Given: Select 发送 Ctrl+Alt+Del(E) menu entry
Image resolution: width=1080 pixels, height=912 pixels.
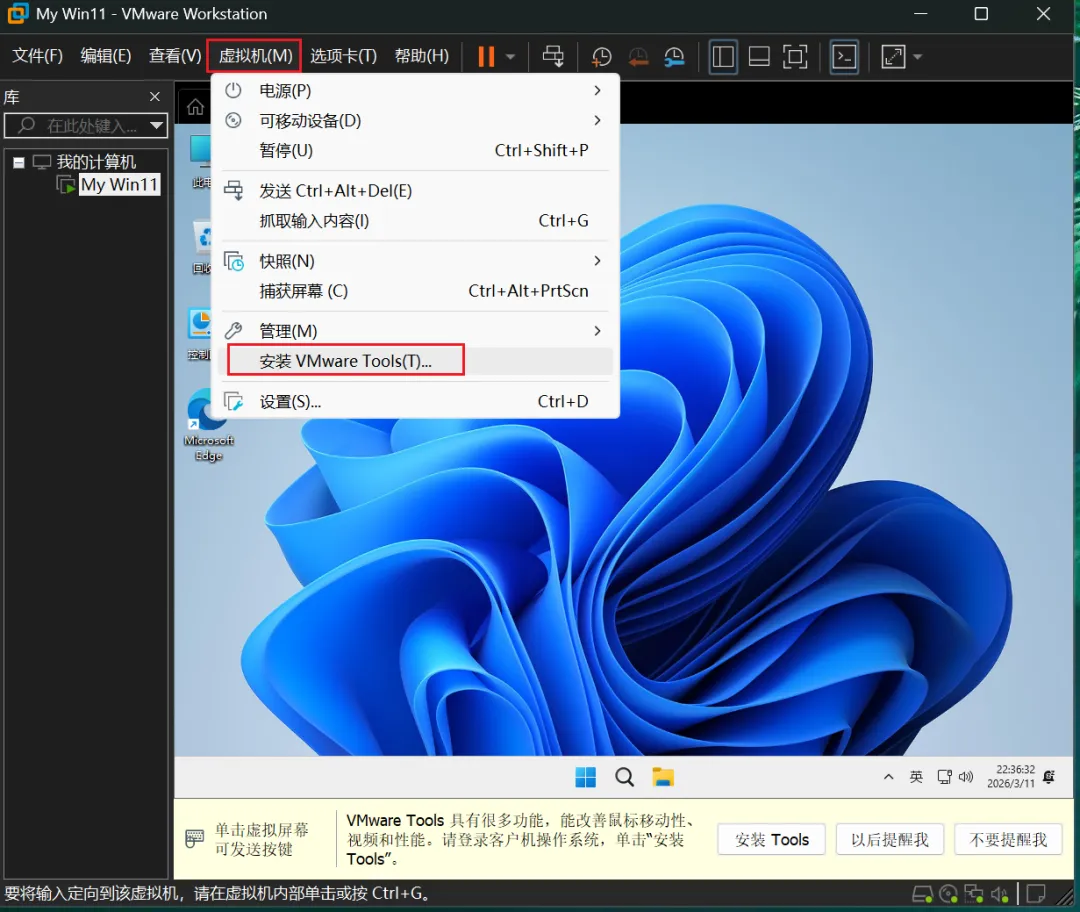Looking at the screenshot, I should [x=415, y=191].
